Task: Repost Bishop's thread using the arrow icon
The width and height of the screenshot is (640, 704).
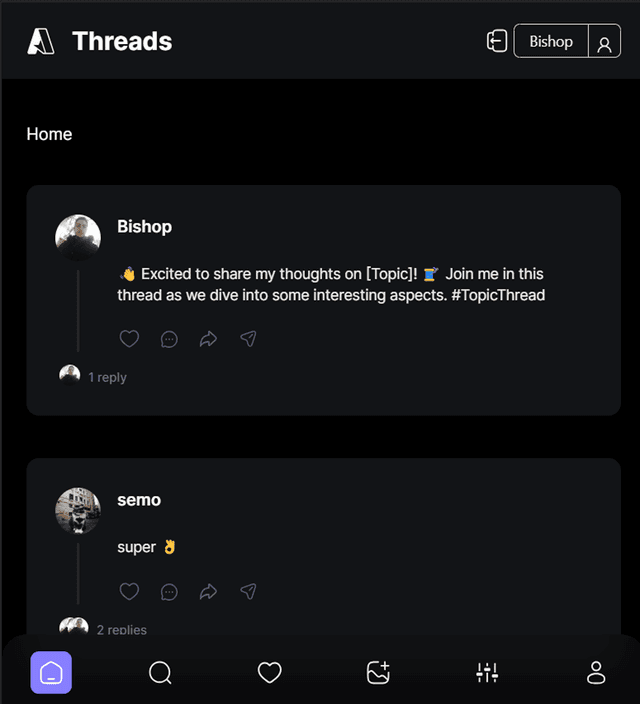Action: tap(208, 339)
